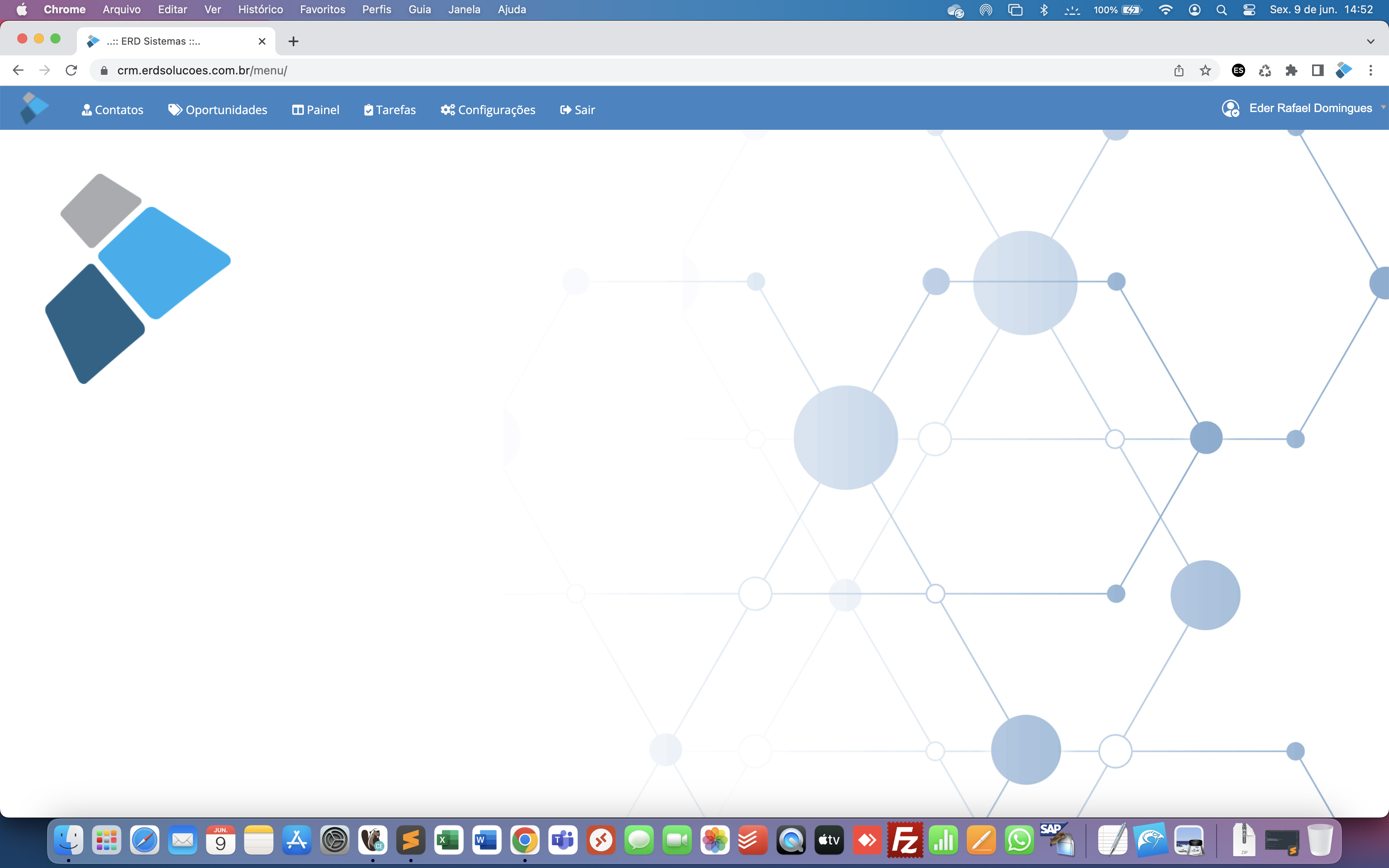Go to the Painel page

click(x=316, y=110)
